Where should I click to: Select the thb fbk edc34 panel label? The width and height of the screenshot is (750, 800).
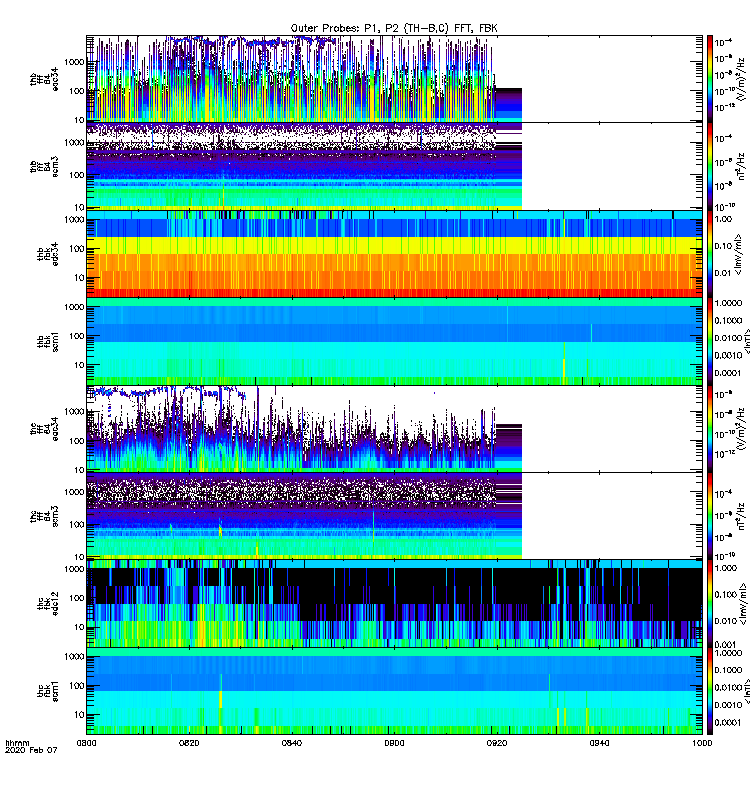click(x=47, y=254)
